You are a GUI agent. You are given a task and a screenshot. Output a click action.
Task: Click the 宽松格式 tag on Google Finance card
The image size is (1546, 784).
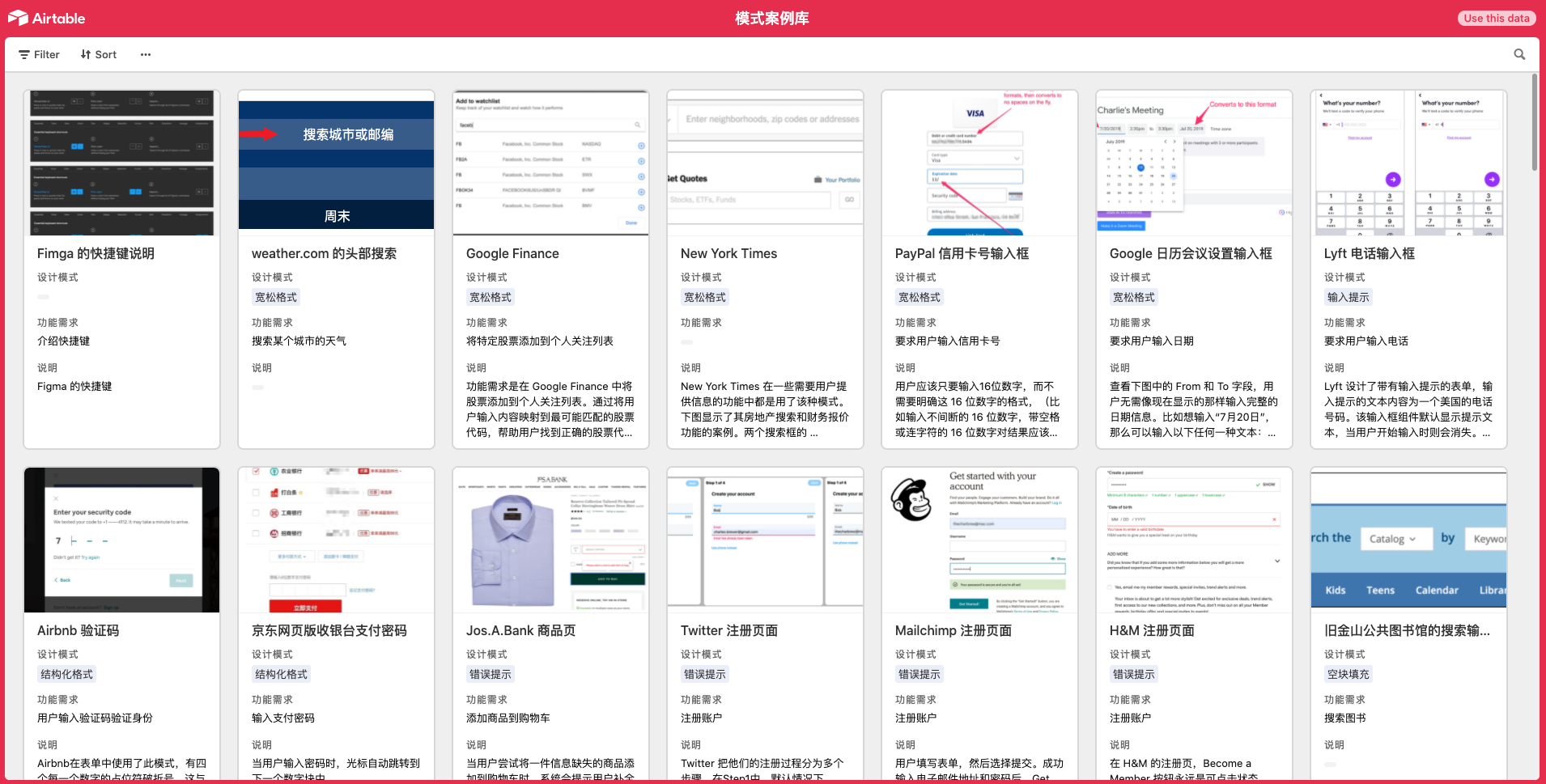click(x=491, y=297)
